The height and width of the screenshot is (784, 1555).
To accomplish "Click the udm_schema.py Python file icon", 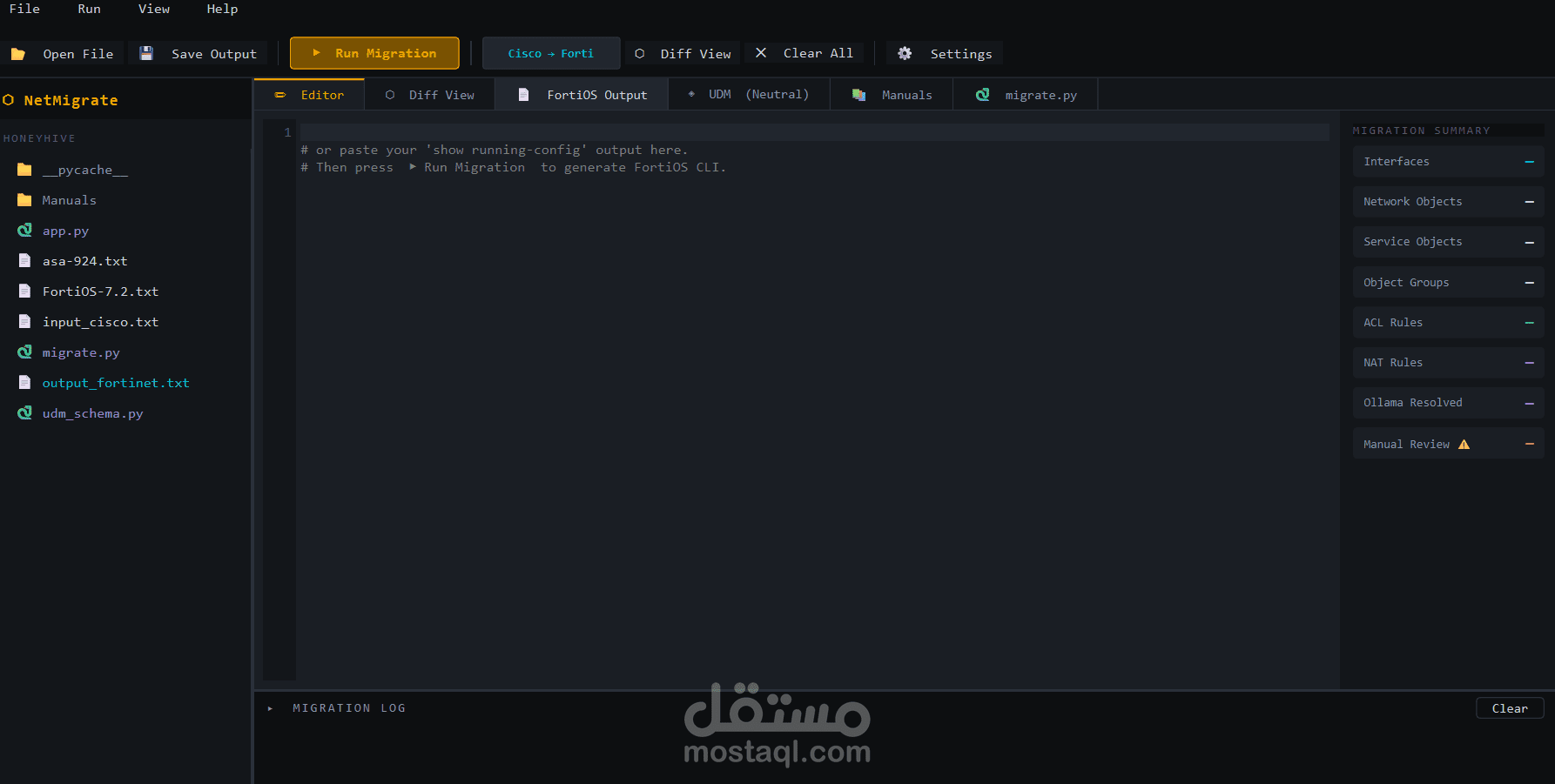I will coord(24,413).
